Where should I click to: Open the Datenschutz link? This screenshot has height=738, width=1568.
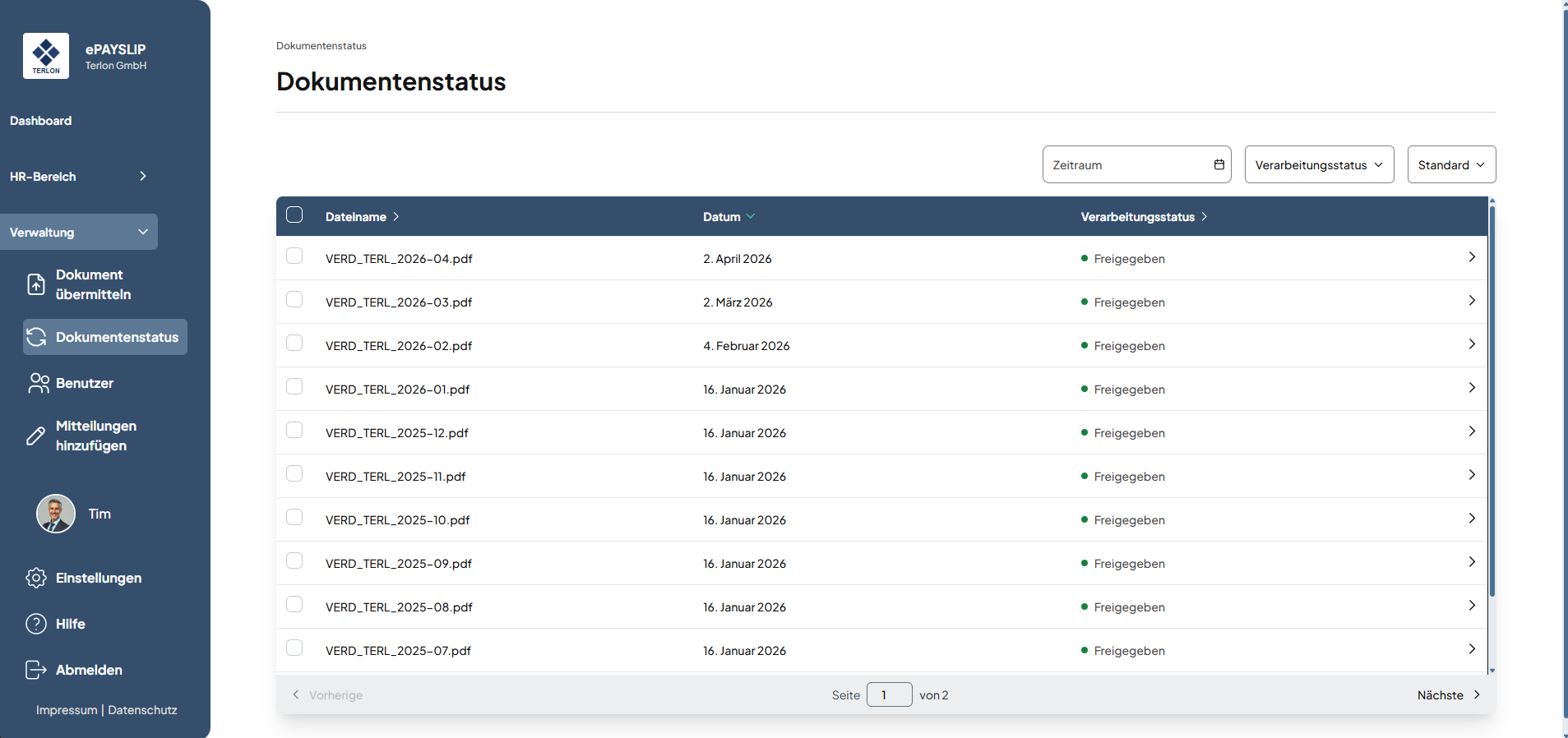coord(142,710)
